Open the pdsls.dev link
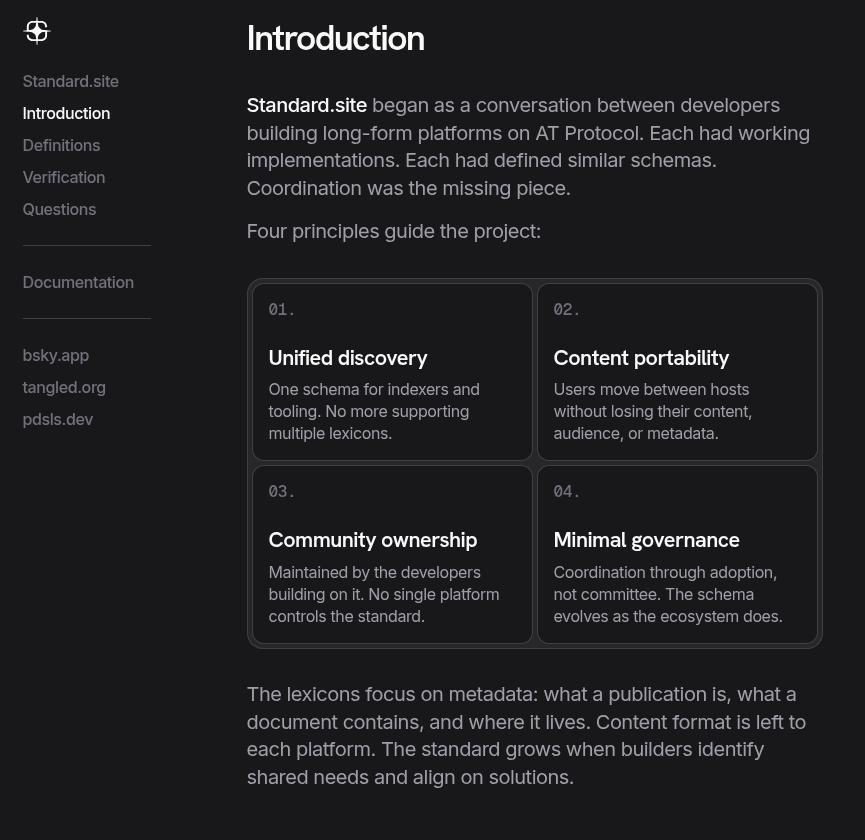865x840 pixels. [x=57, y=419]
